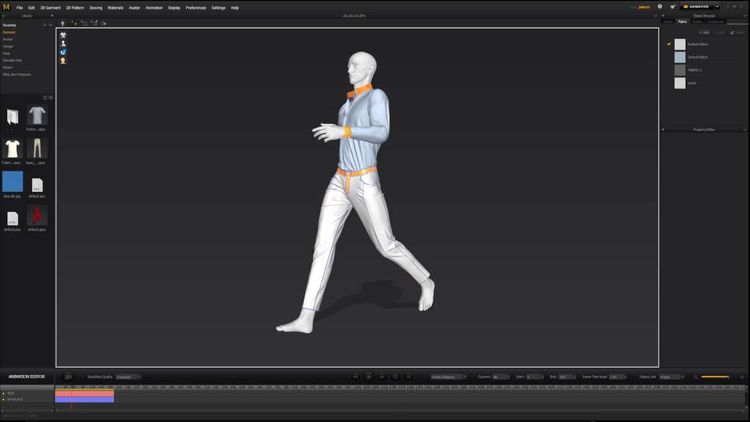Open the ANIMATION mode dropdown
This screenshot has height=422, width=750.
(700, 7)
